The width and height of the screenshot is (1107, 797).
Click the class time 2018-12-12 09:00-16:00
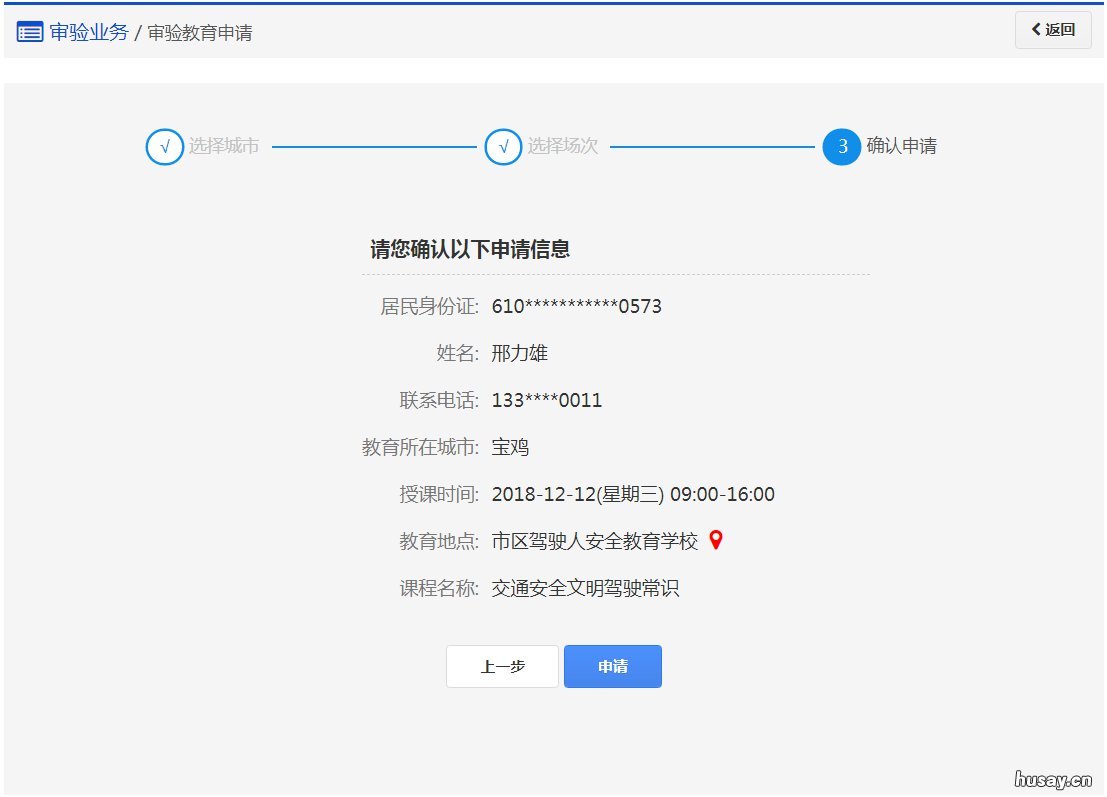coord(633,495)
